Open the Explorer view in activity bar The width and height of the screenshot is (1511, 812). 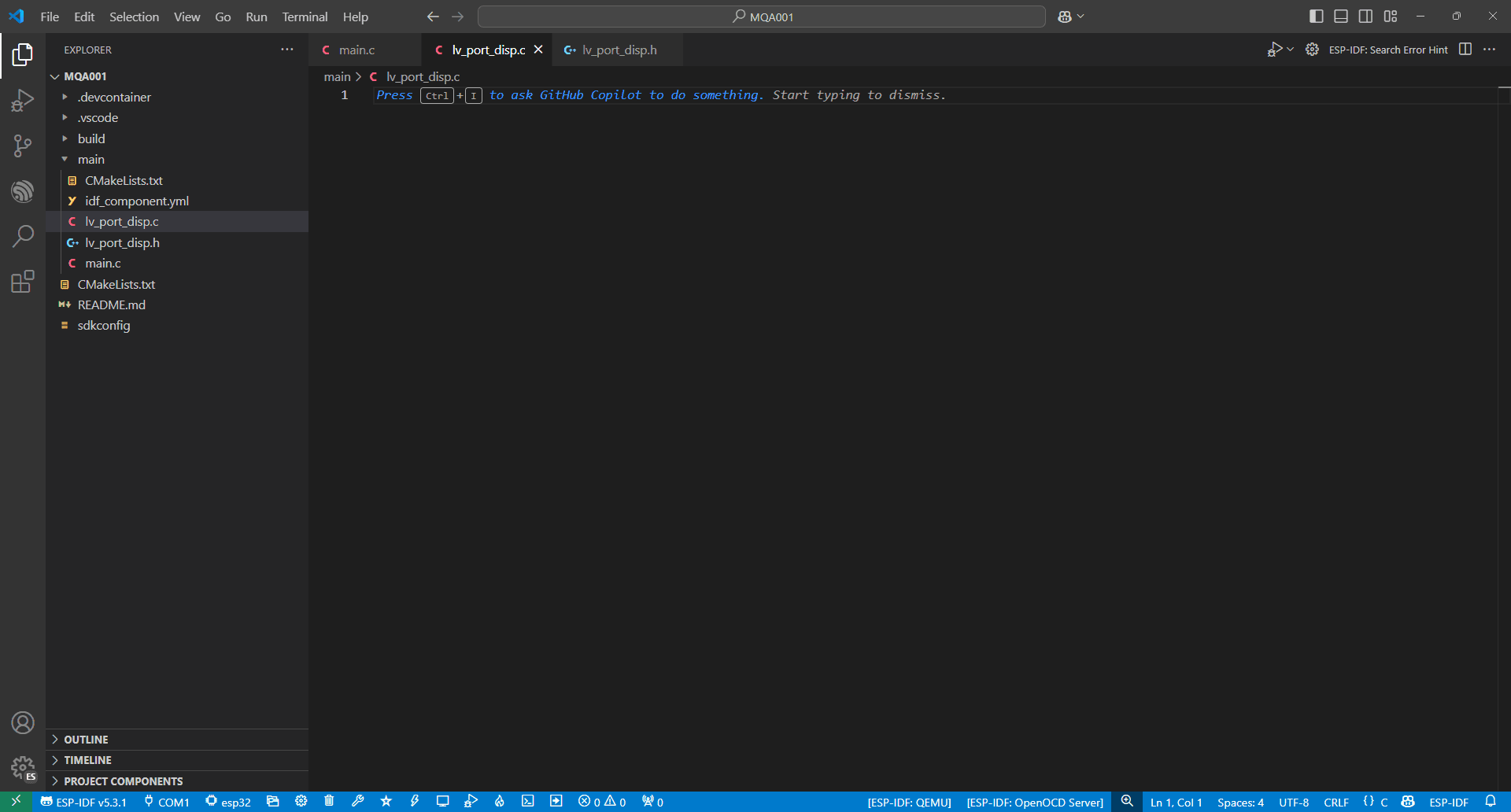click(x=23, y=54)
